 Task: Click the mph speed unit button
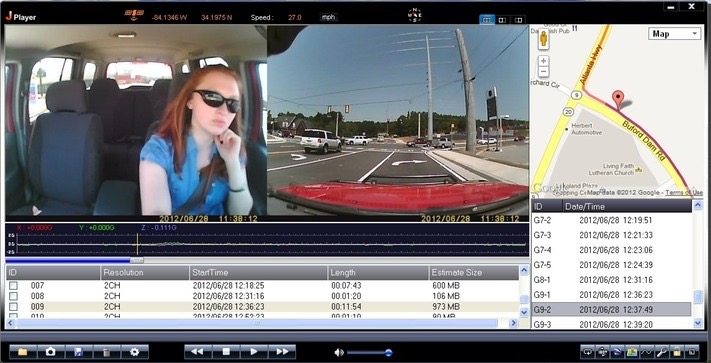pyautogui.click(x=328, y=17)
